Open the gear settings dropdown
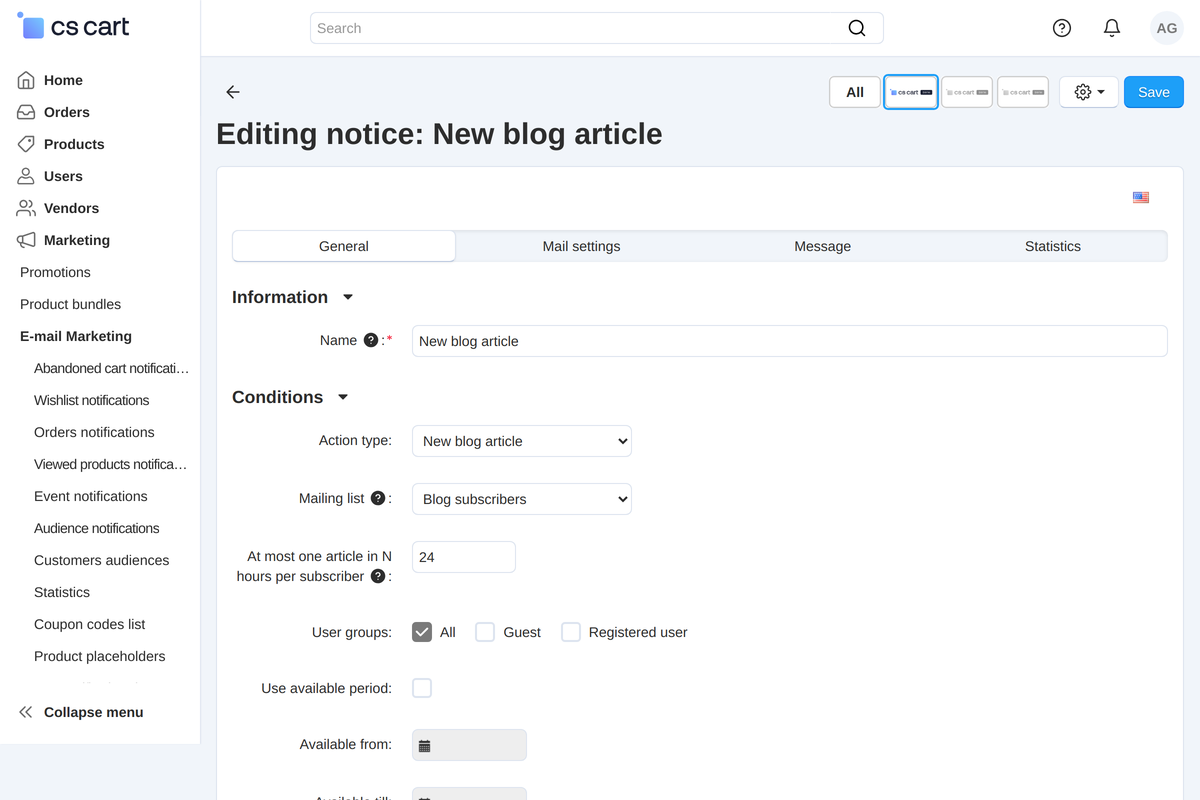 (1089, 92)
